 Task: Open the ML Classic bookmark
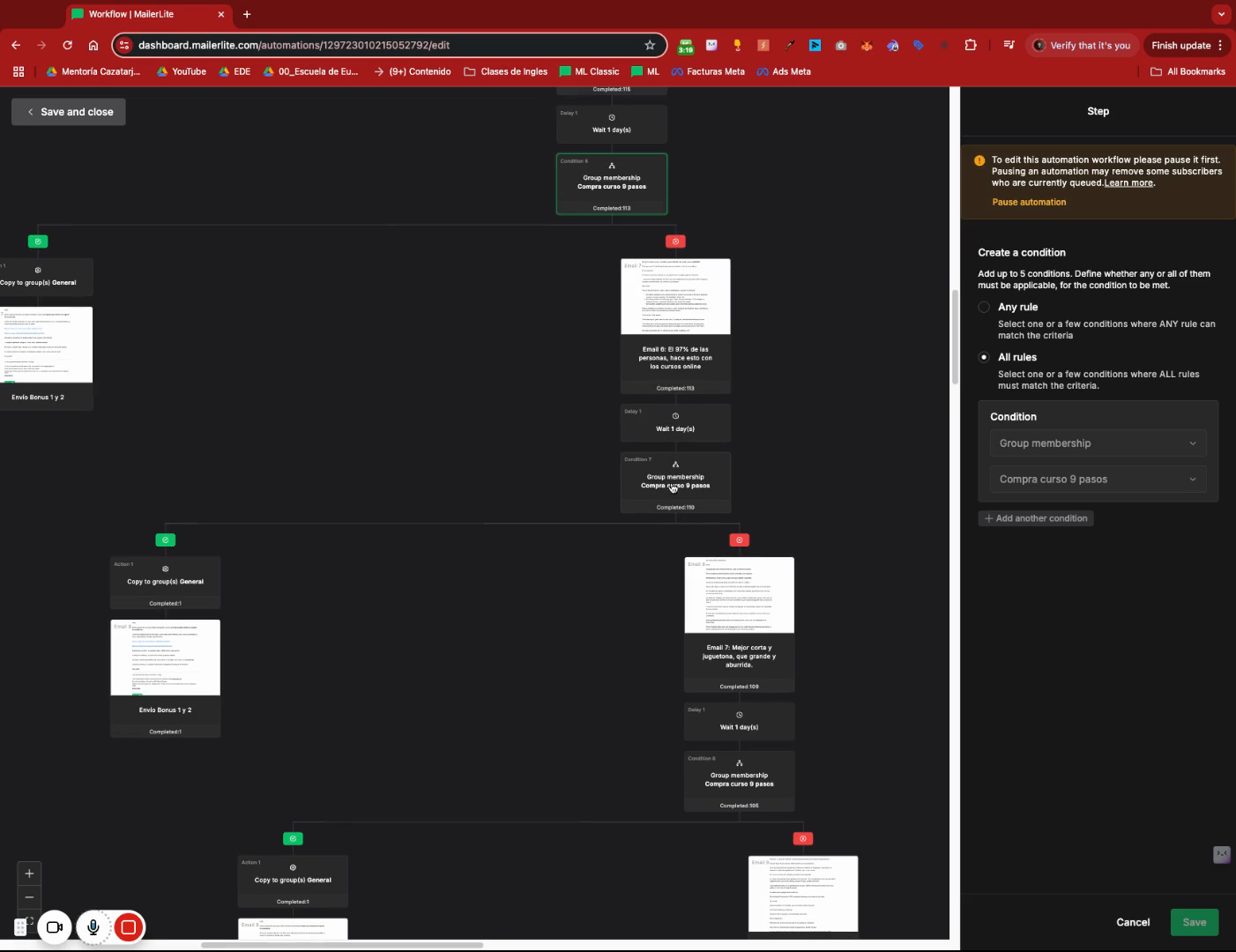coord(590,71)
